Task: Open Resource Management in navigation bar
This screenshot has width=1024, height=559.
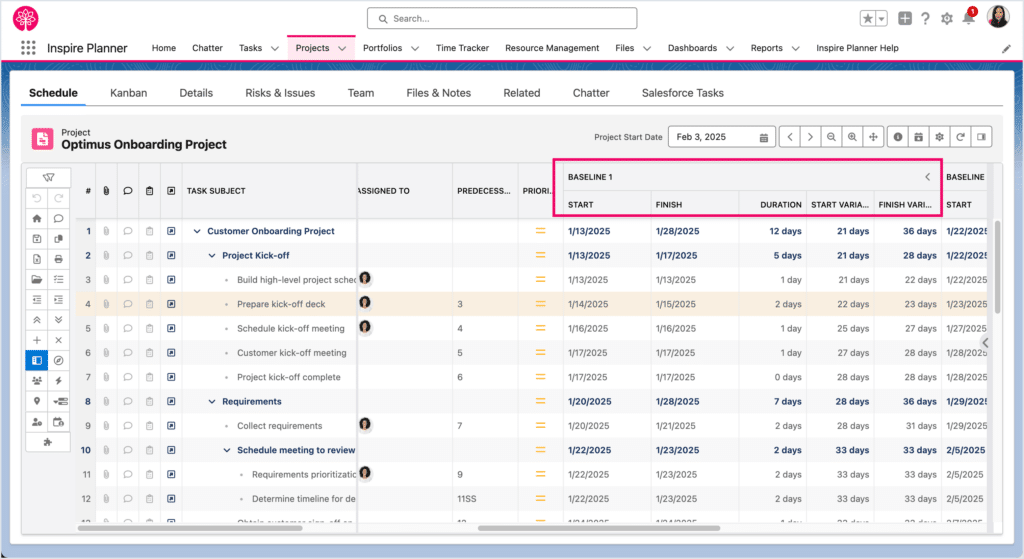Action: coord(552,48)
